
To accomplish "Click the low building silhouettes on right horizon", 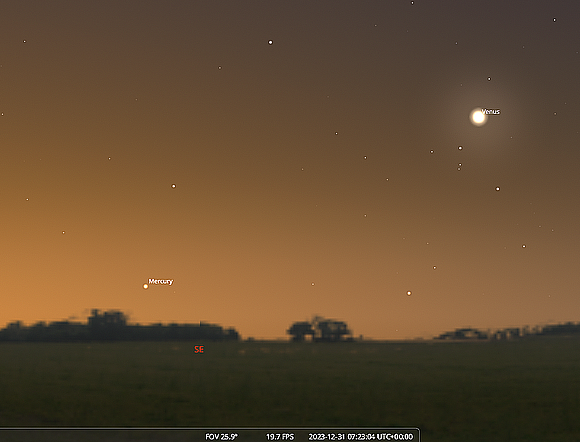I will pos(507,331).
